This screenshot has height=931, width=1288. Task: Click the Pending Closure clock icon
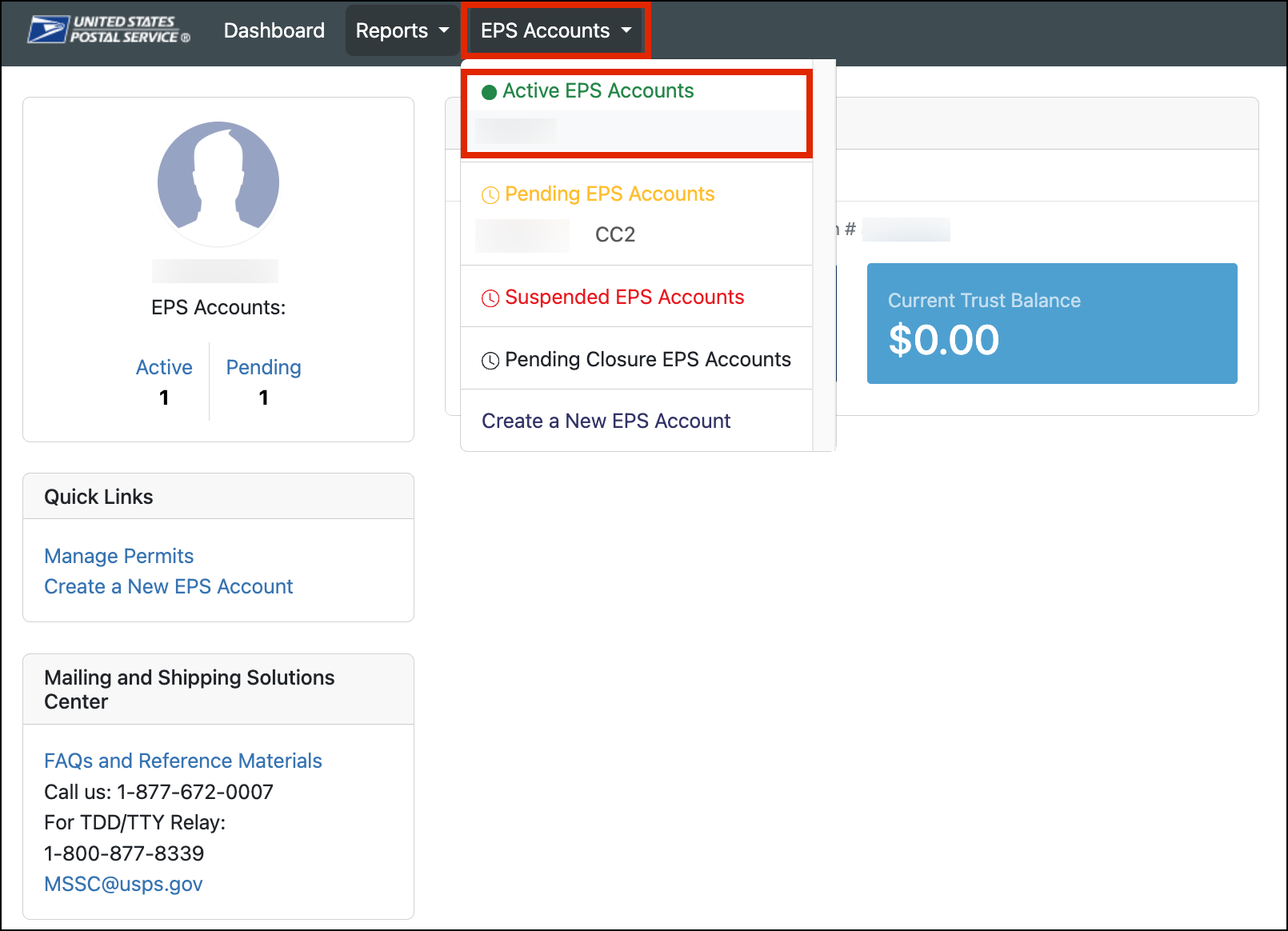pyautogui.click(x=490, y=361)
